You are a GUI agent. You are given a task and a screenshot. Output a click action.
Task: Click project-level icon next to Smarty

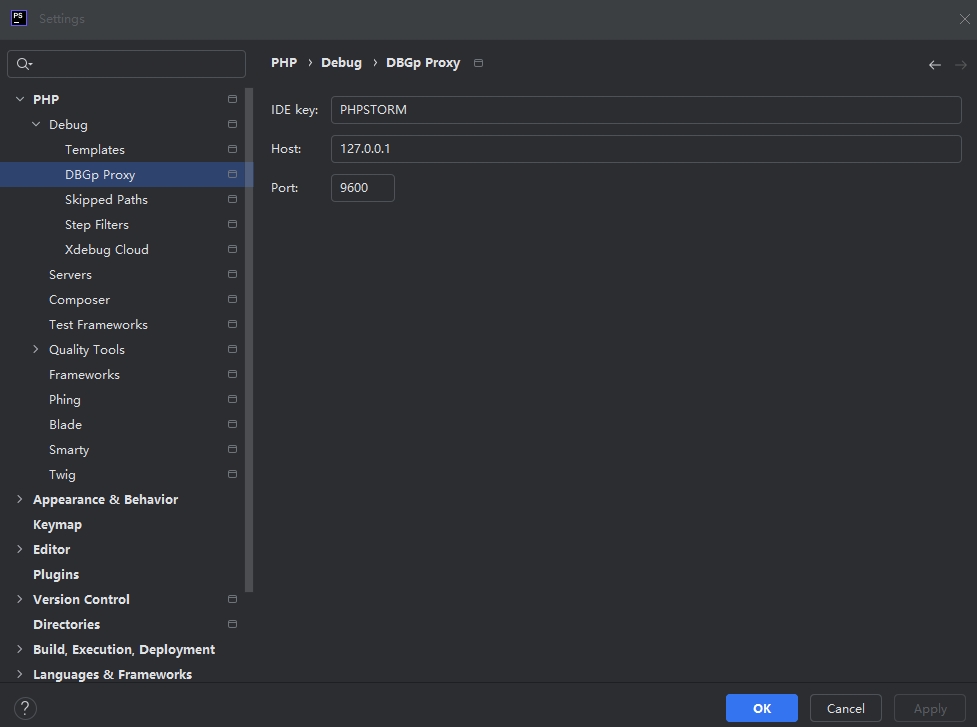232,449
